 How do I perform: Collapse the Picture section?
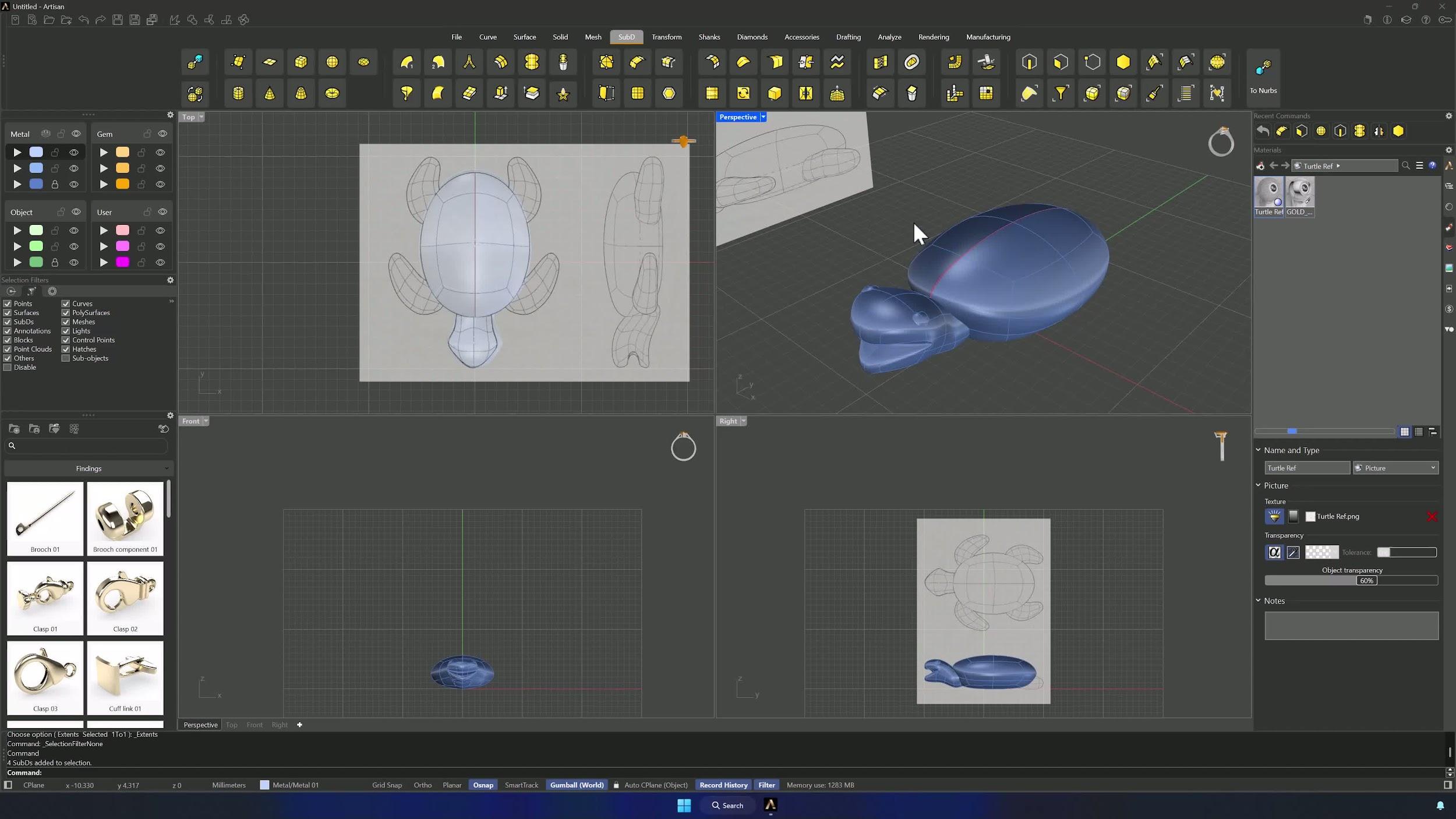[x=1258, y=486]
